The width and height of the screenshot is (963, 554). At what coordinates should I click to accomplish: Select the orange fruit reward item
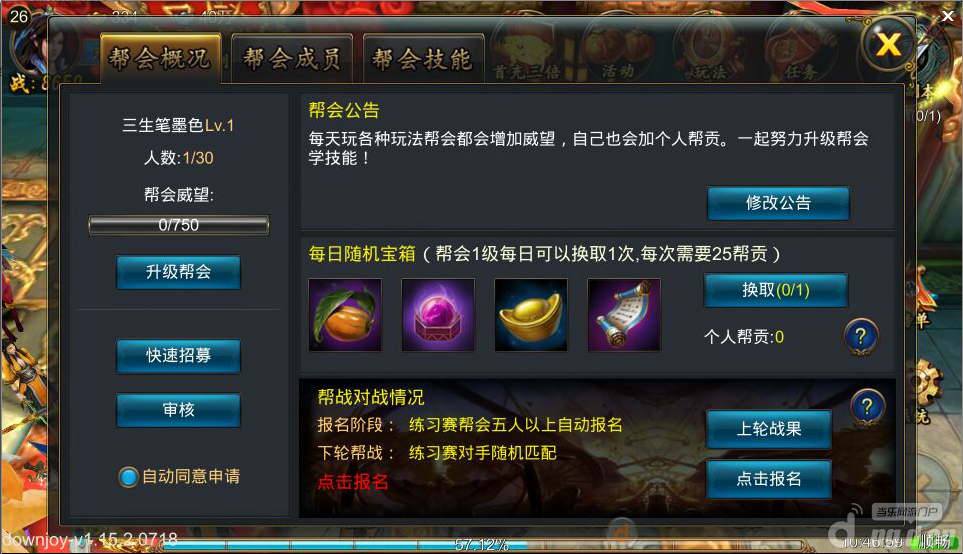[345, 315]
